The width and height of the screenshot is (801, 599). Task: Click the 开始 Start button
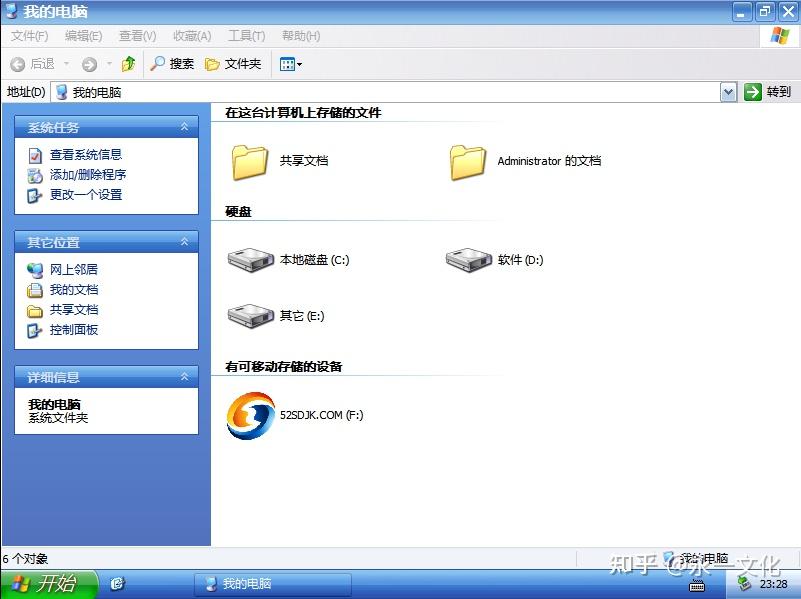tap(49, 584)
